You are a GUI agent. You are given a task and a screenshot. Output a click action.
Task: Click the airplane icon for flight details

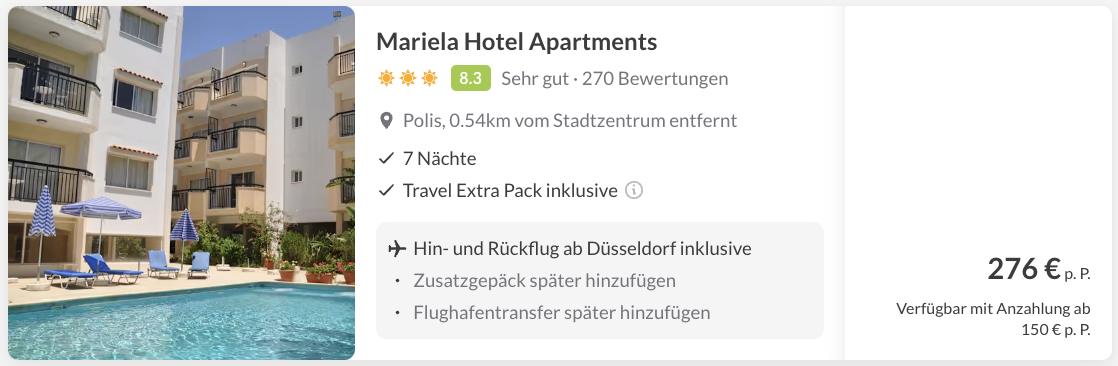pyautogui.click(x=396, y=249)
